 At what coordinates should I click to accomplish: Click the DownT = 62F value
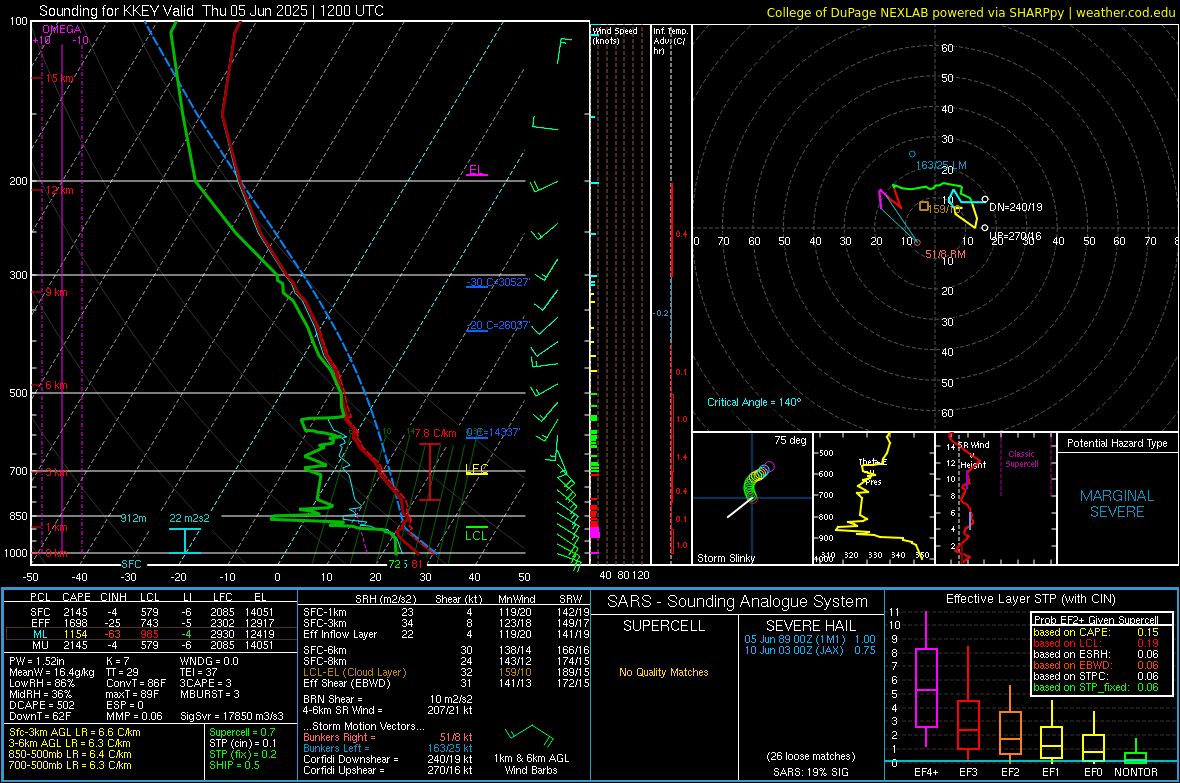click(39, 717)
